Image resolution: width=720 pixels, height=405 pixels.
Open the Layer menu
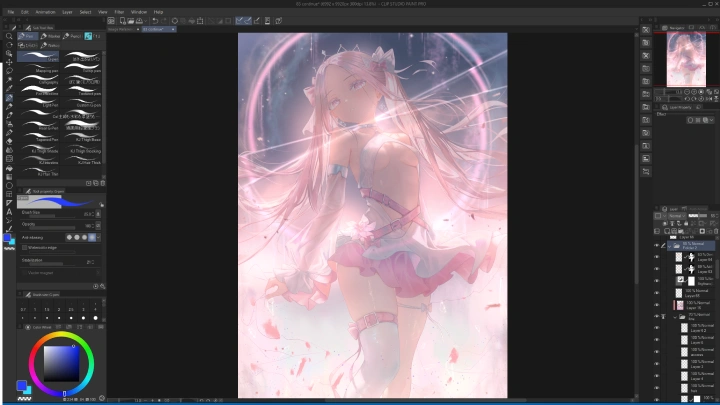[x=67, y=12]
